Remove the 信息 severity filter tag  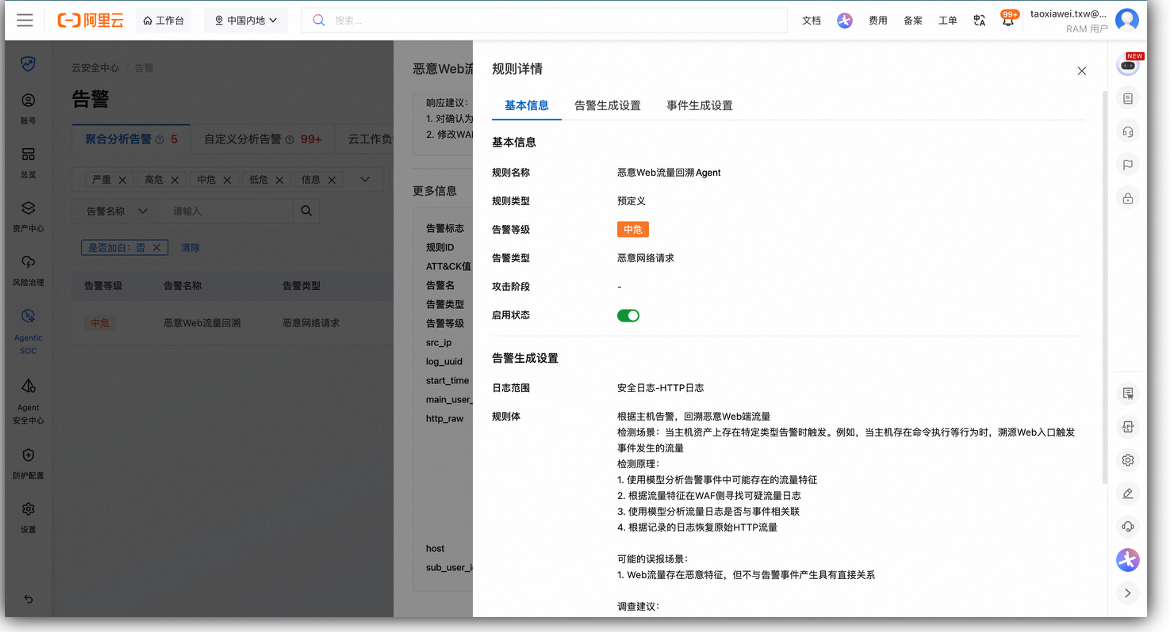coord(331,180)
